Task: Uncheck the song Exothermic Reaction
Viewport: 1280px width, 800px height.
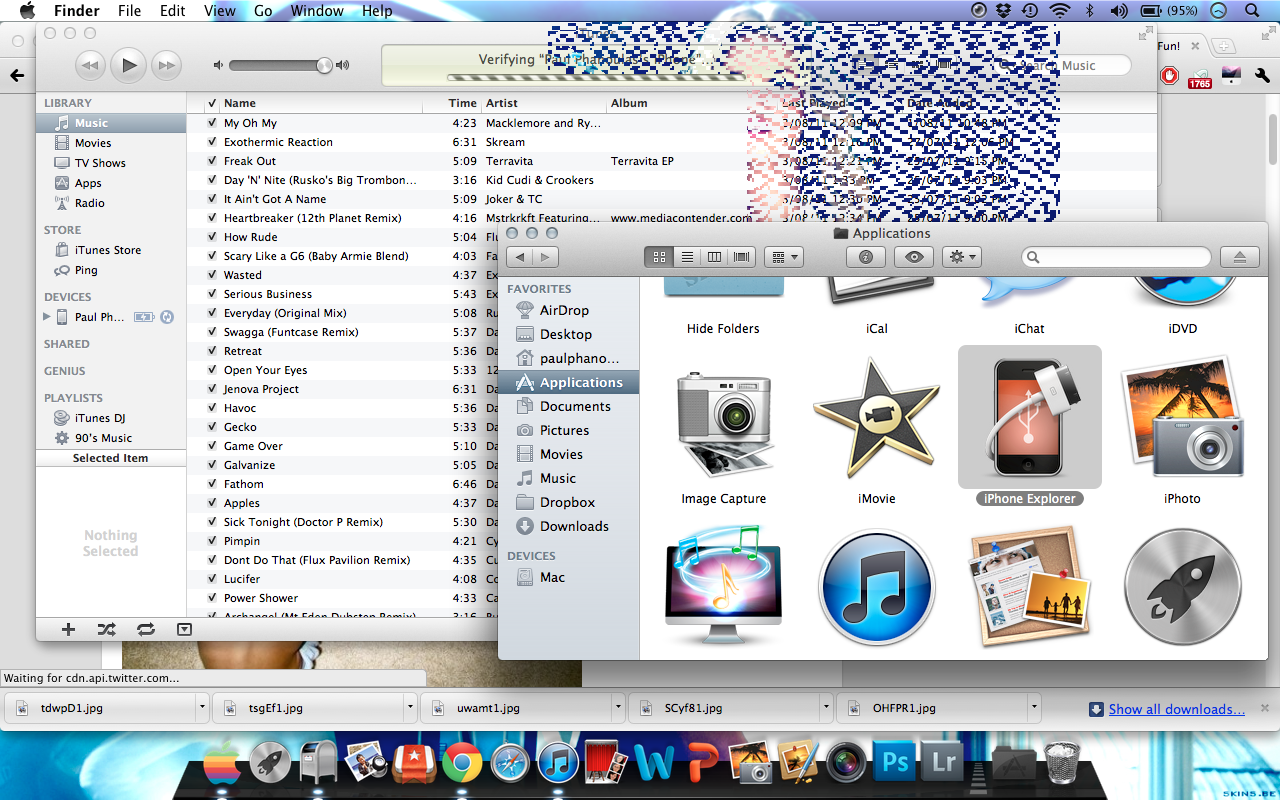Action: (x=212, y=142)
